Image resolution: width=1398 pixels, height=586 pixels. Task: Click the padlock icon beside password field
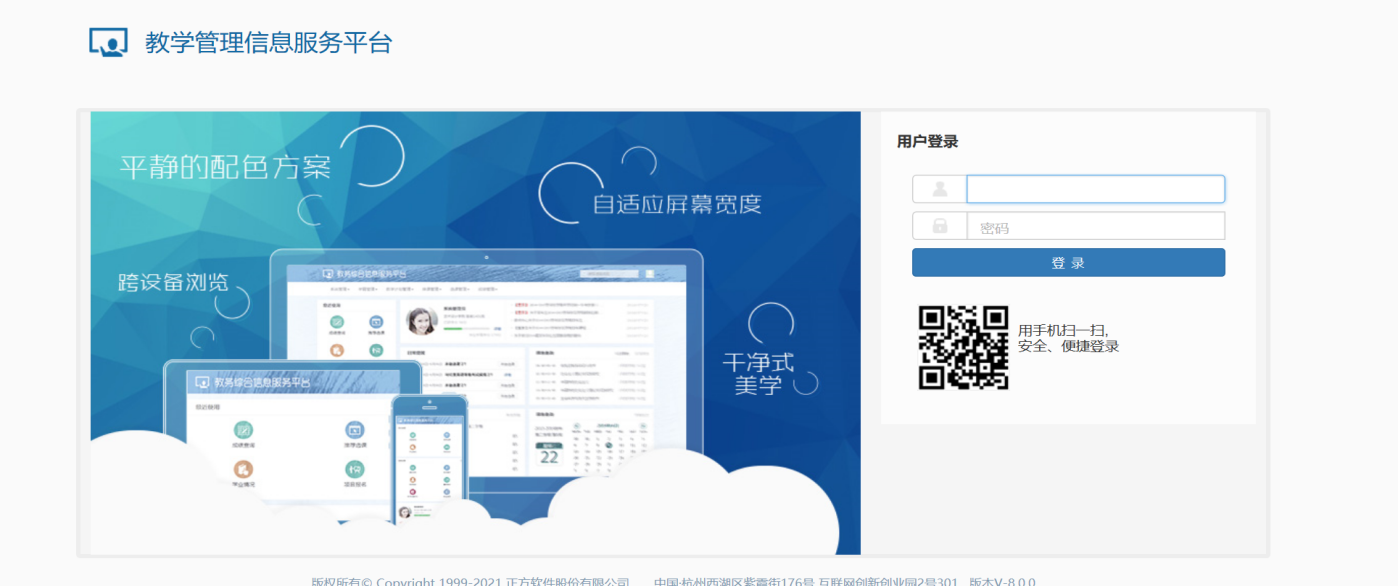tap(939, 226)
